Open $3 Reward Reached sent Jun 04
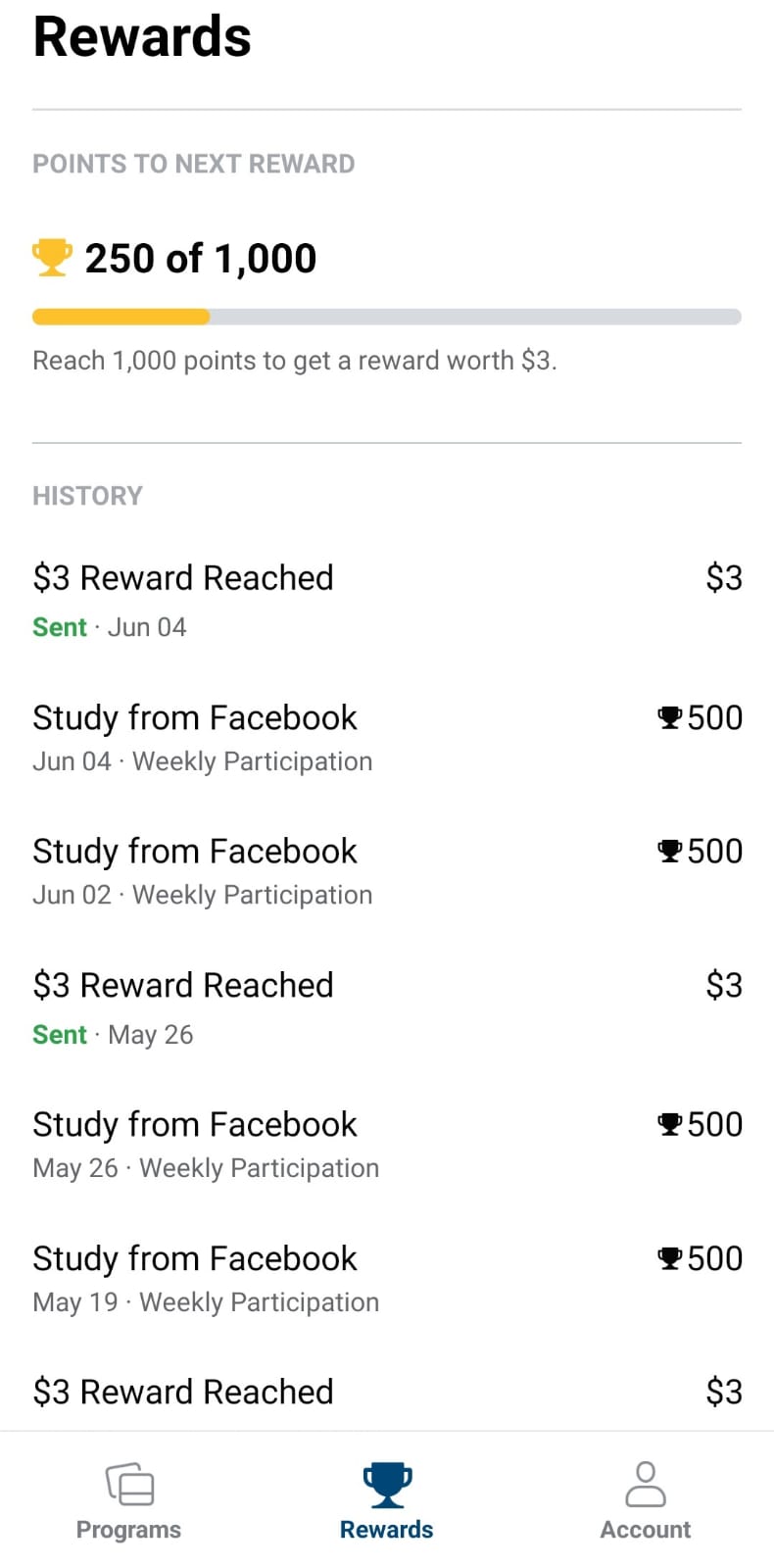Screen dimensions: 774x1568 tap(183, 578)
